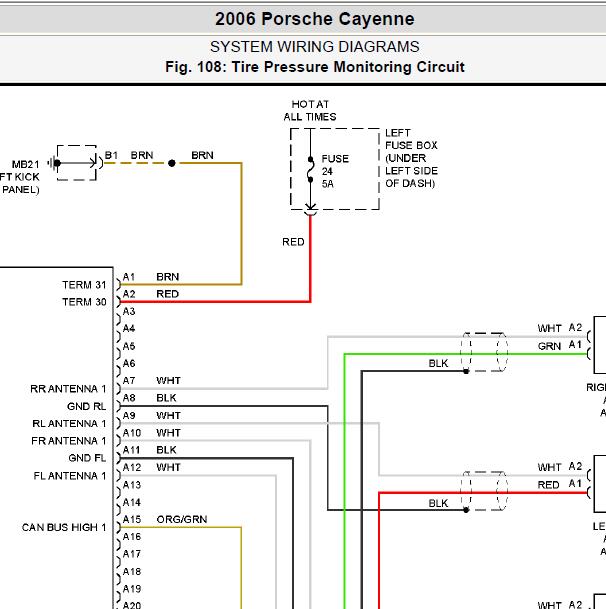Click pin label "A10"
Image resolution: width=606 pixels, height=609 pixels.
point(132,433)
